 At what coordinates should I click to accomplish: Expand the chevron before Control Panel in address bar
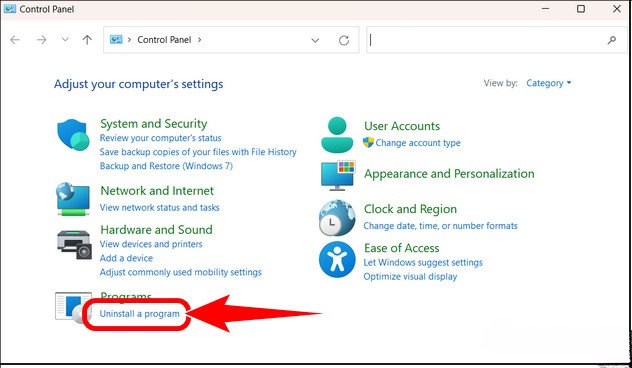[x=130, y=40]
